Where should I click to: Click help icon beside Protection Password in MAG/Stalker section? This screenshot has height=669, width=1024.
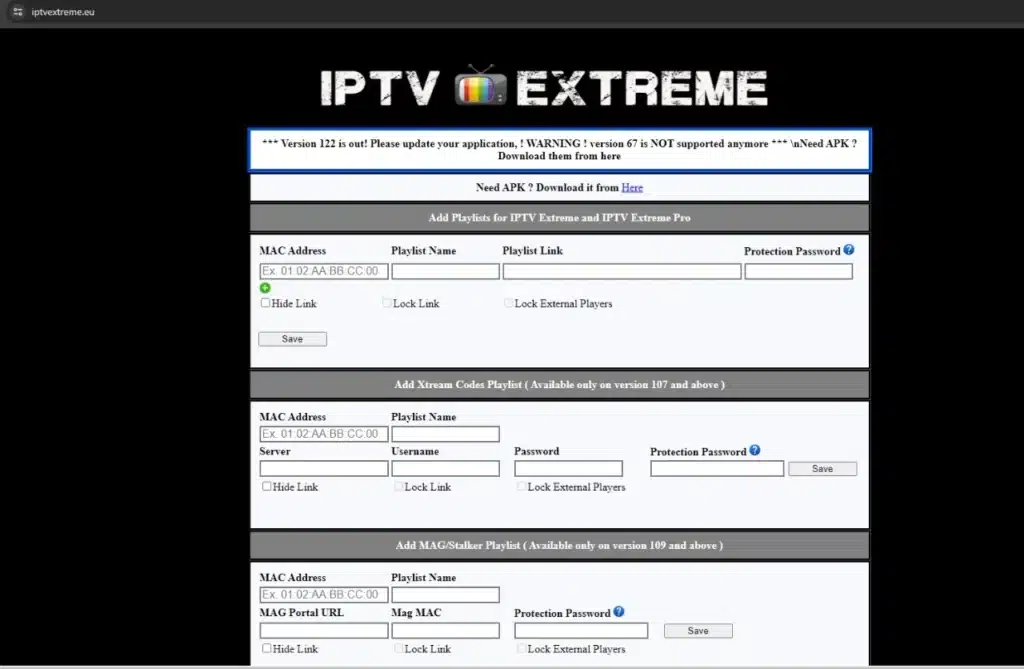click(x=619, y=612)
